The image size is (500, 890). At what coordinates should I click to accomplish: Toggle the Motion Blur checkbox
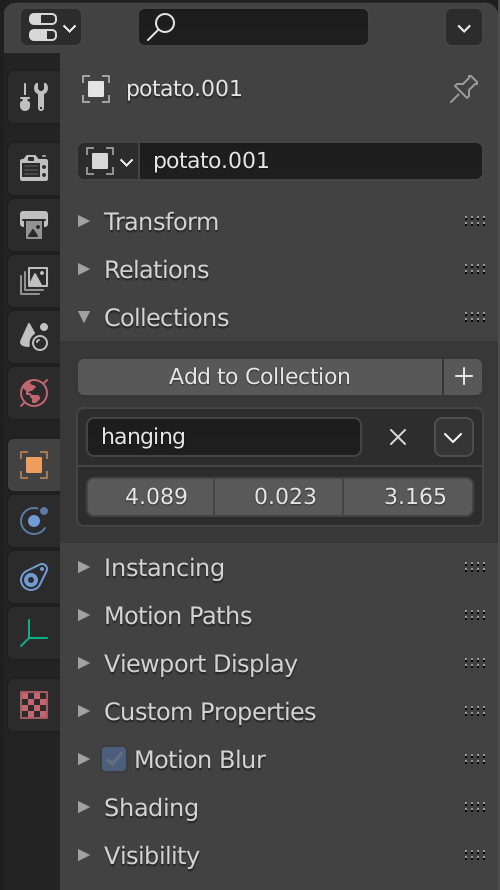pos(114,759)
